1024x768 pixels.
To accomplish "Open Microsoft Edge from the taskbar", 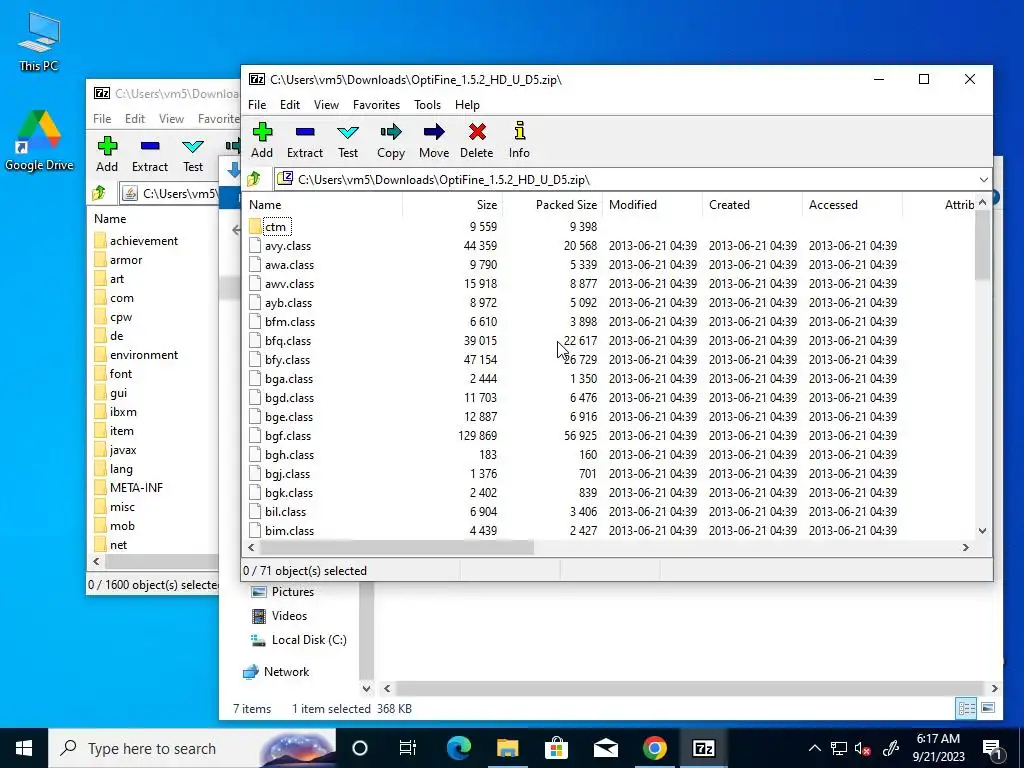I will 458,748.
